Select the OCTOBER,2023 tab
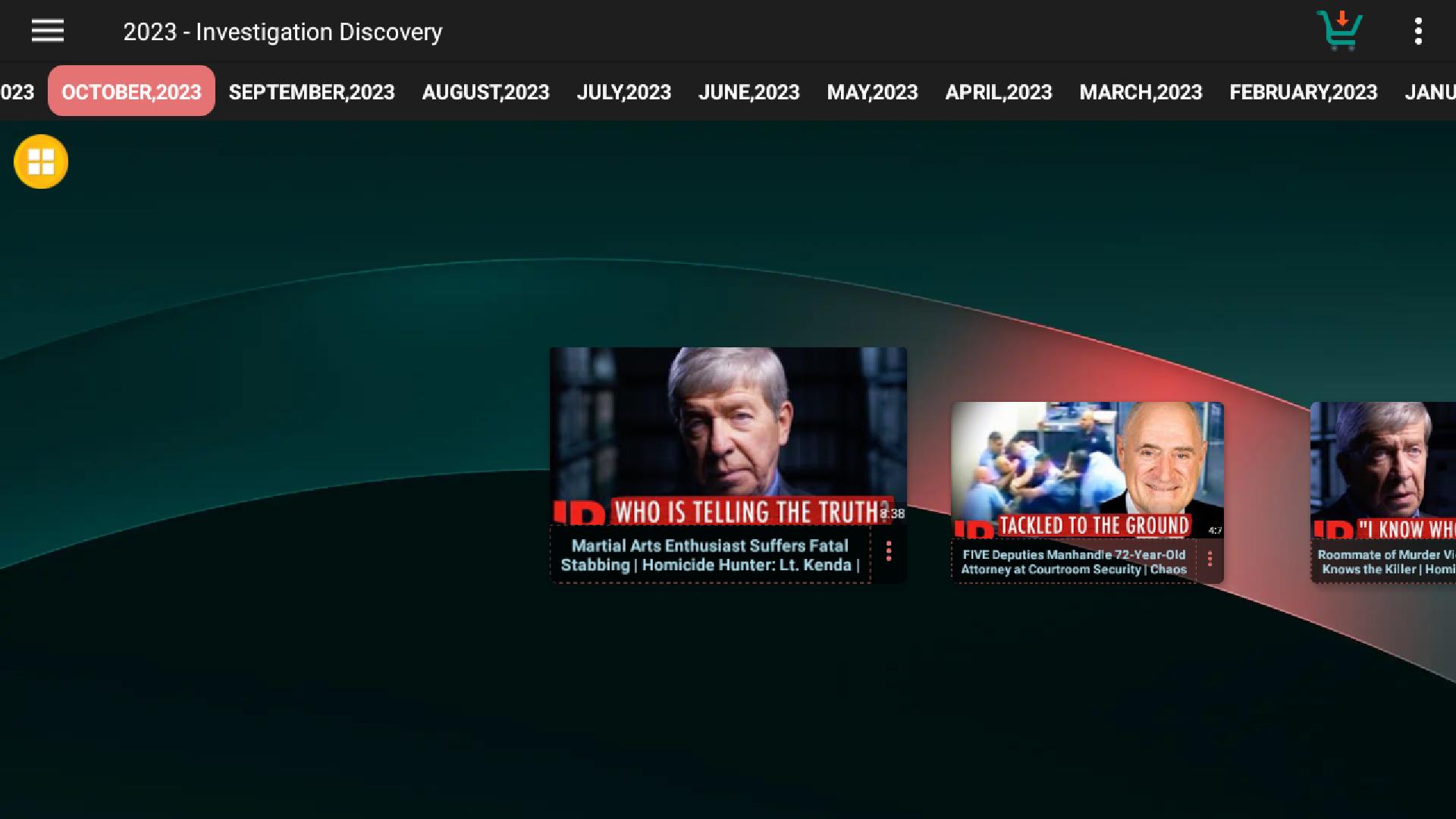 click(x=131, y=91)
